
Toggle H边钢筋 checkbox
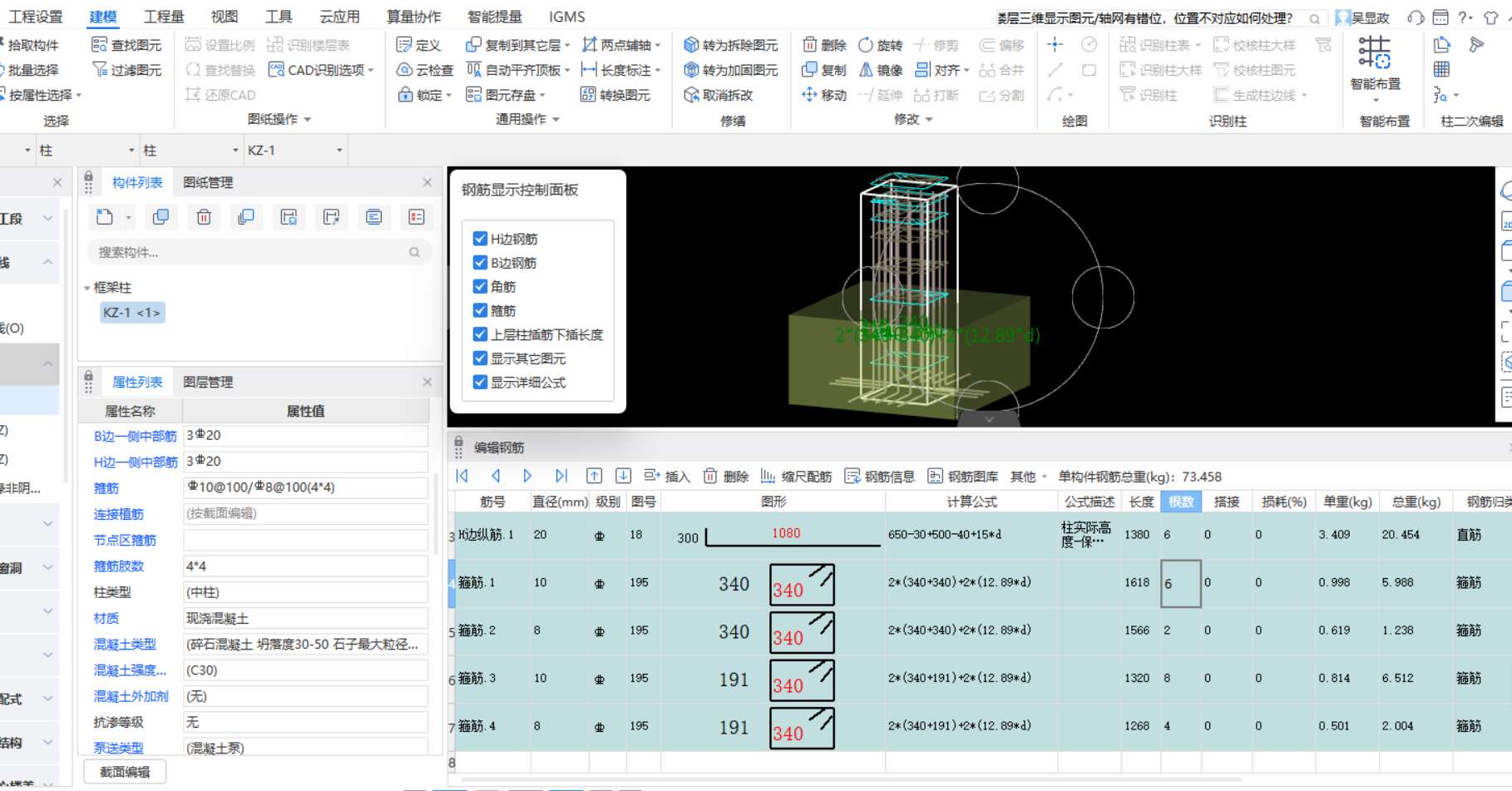pyautogui.click(x=480, y=239)
